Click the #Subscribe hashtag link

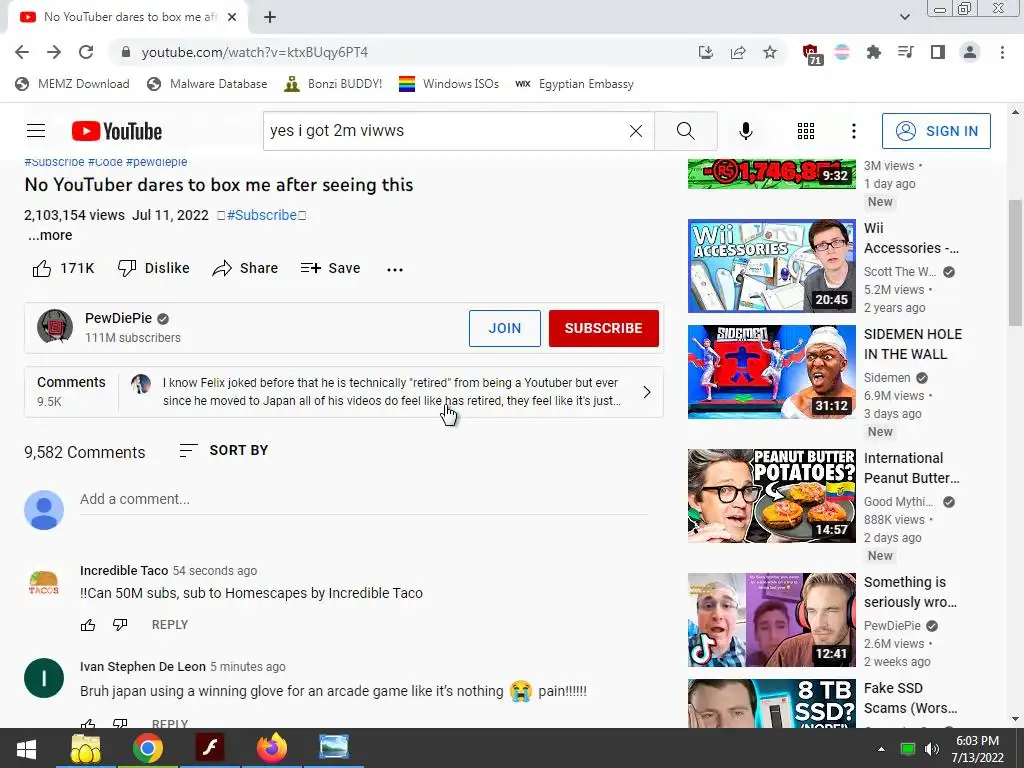(x=261, y=216)
